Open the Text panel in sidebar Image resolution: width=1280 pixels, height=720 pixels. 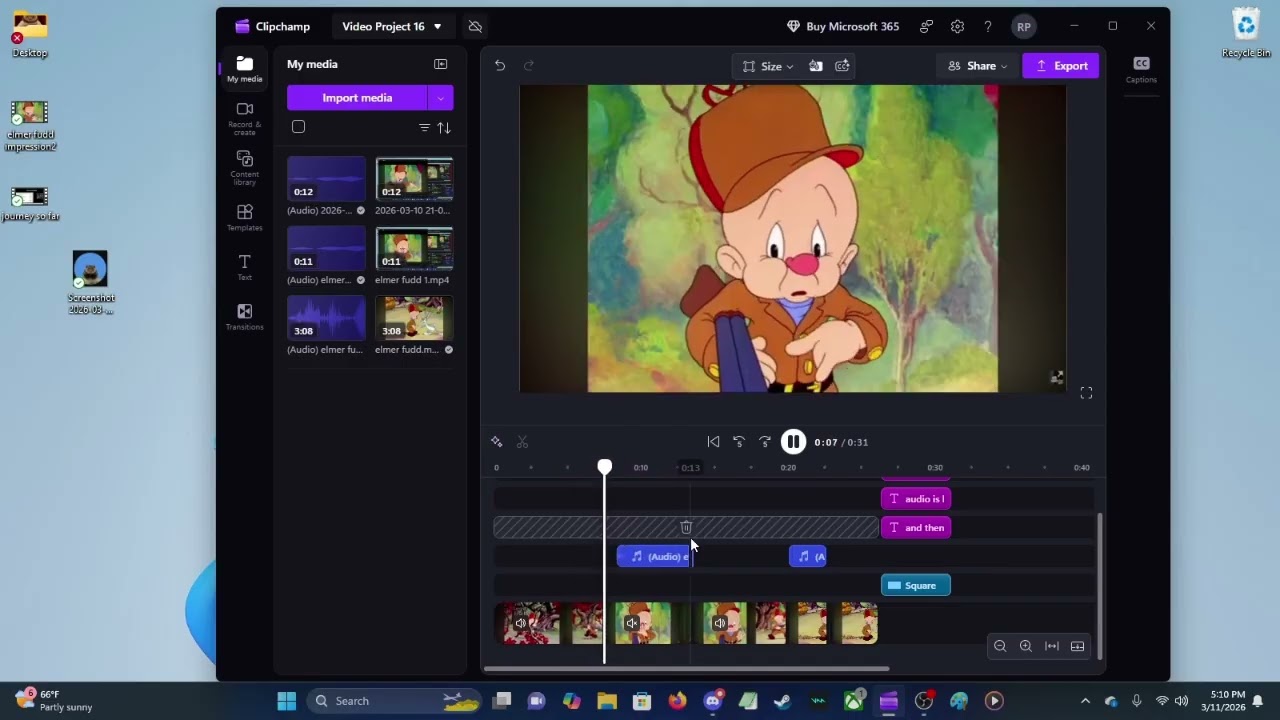pos(244,267)
